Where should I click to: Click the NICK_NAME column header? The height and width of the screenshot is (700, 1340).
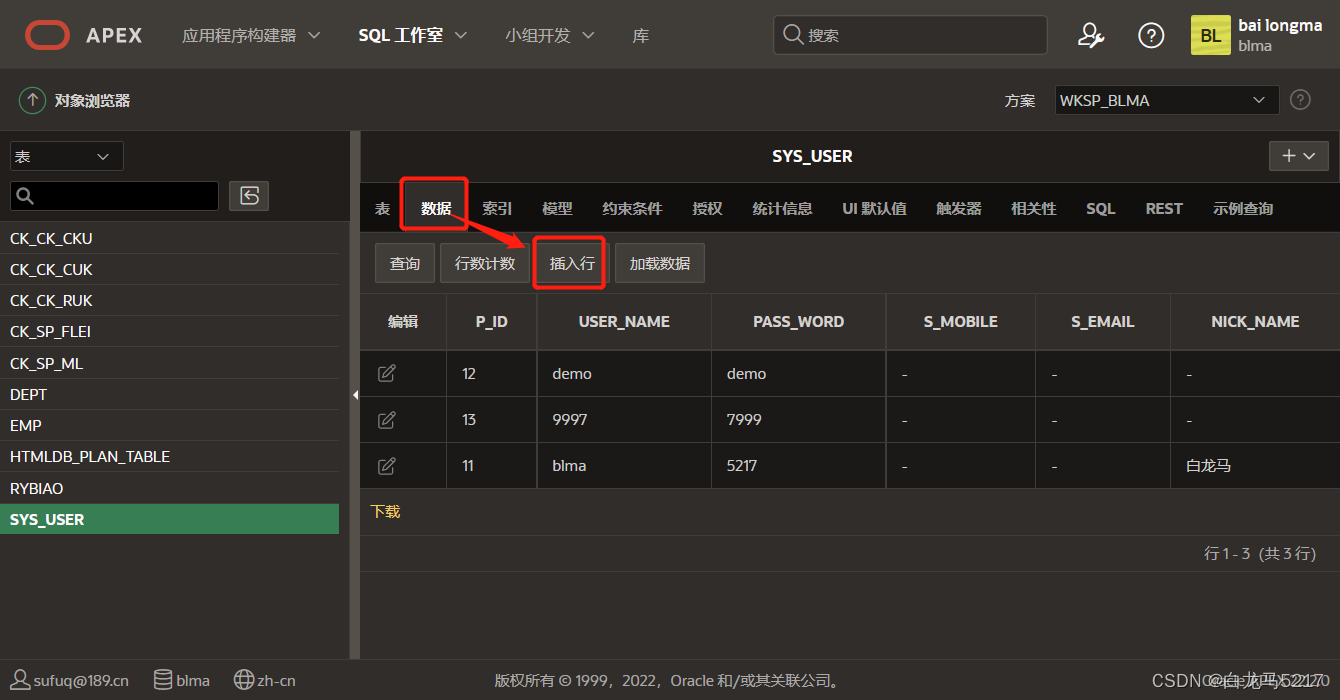click(1255, 321)
